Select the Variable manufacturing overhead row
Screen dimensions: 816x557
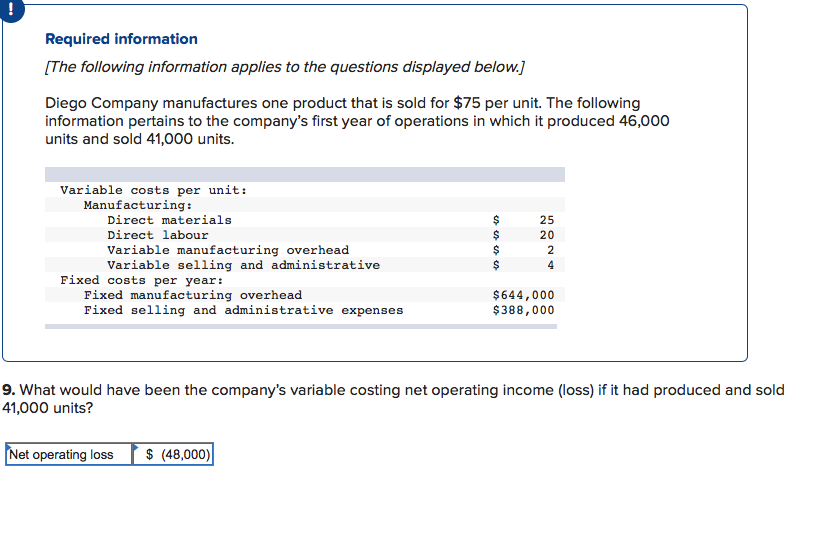click(x=305, y=250)
